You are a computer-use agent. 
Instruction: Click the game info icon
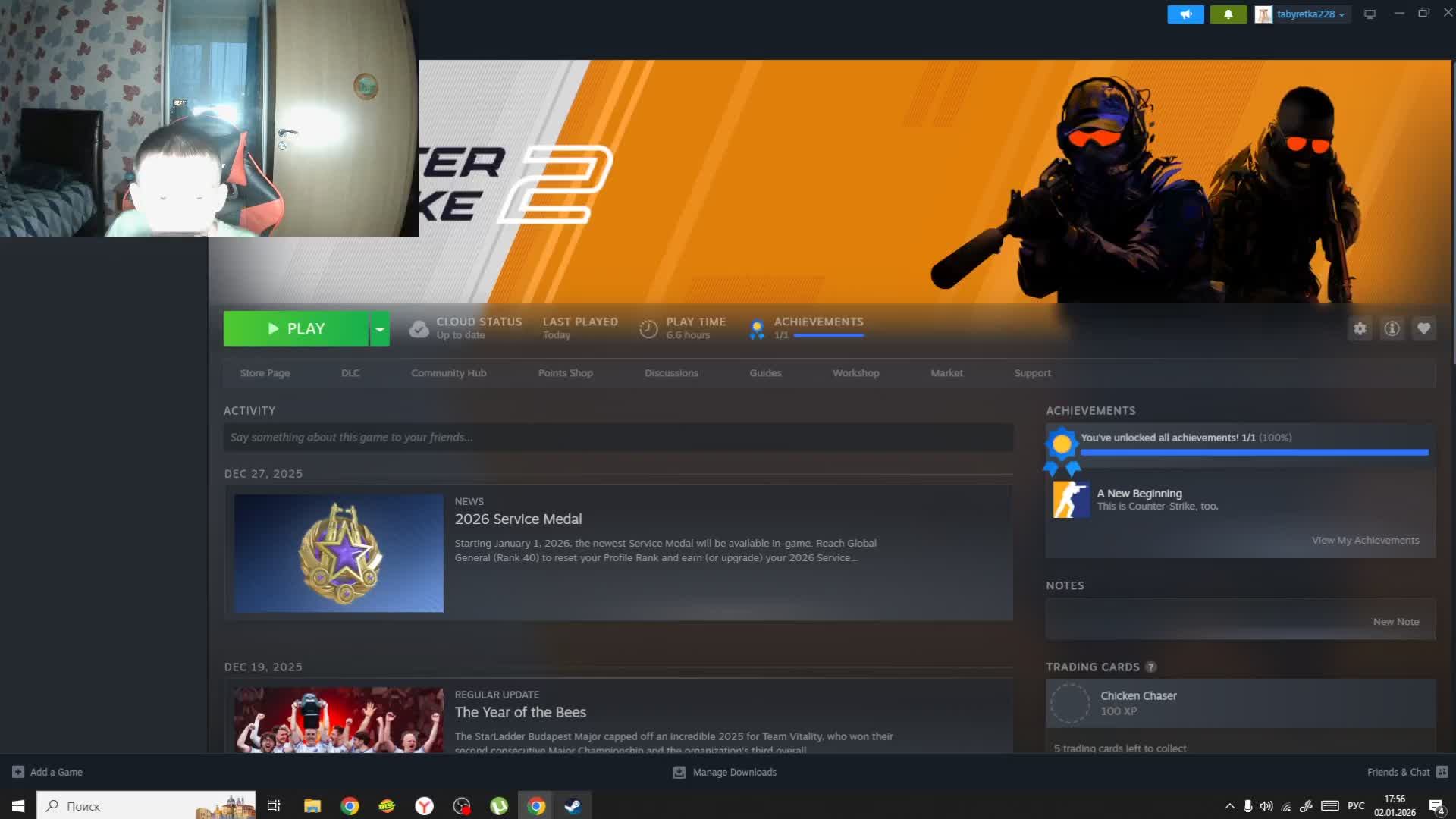[x=1392, y=328]
